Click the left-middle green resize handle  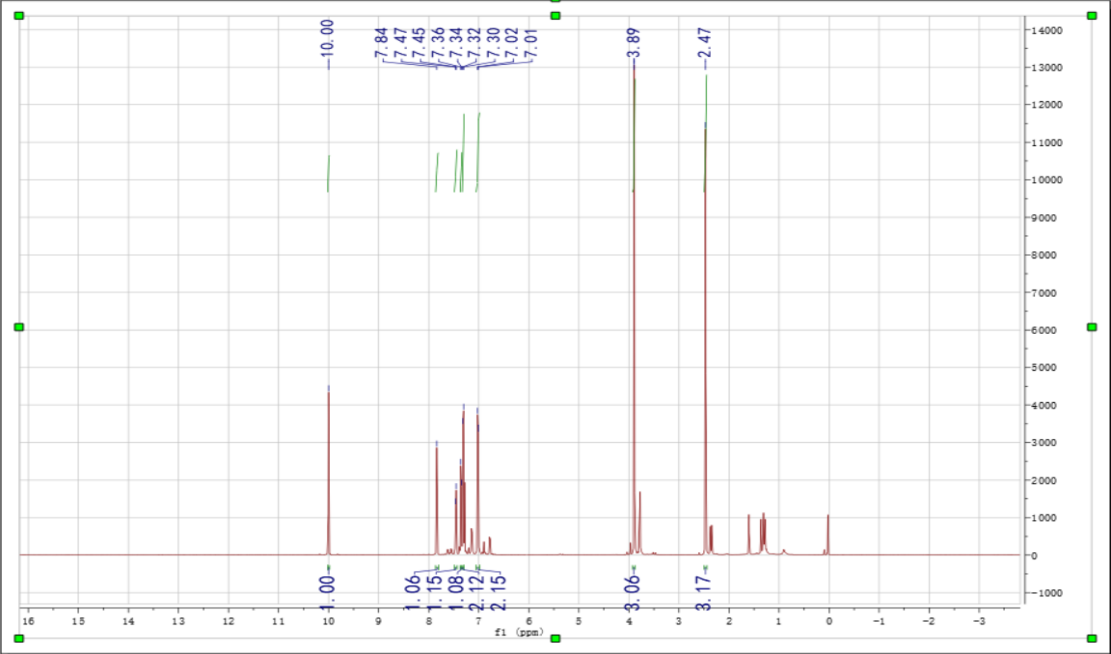point(18,327)
